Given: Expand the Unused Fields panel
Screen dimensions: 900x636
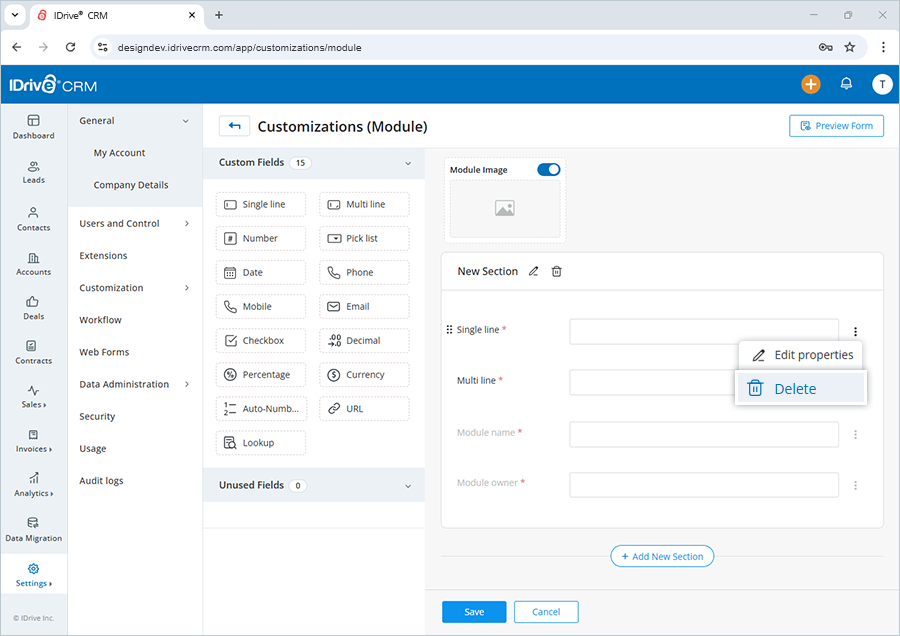Looking at the screenshot, I should [x=408, y=485].
